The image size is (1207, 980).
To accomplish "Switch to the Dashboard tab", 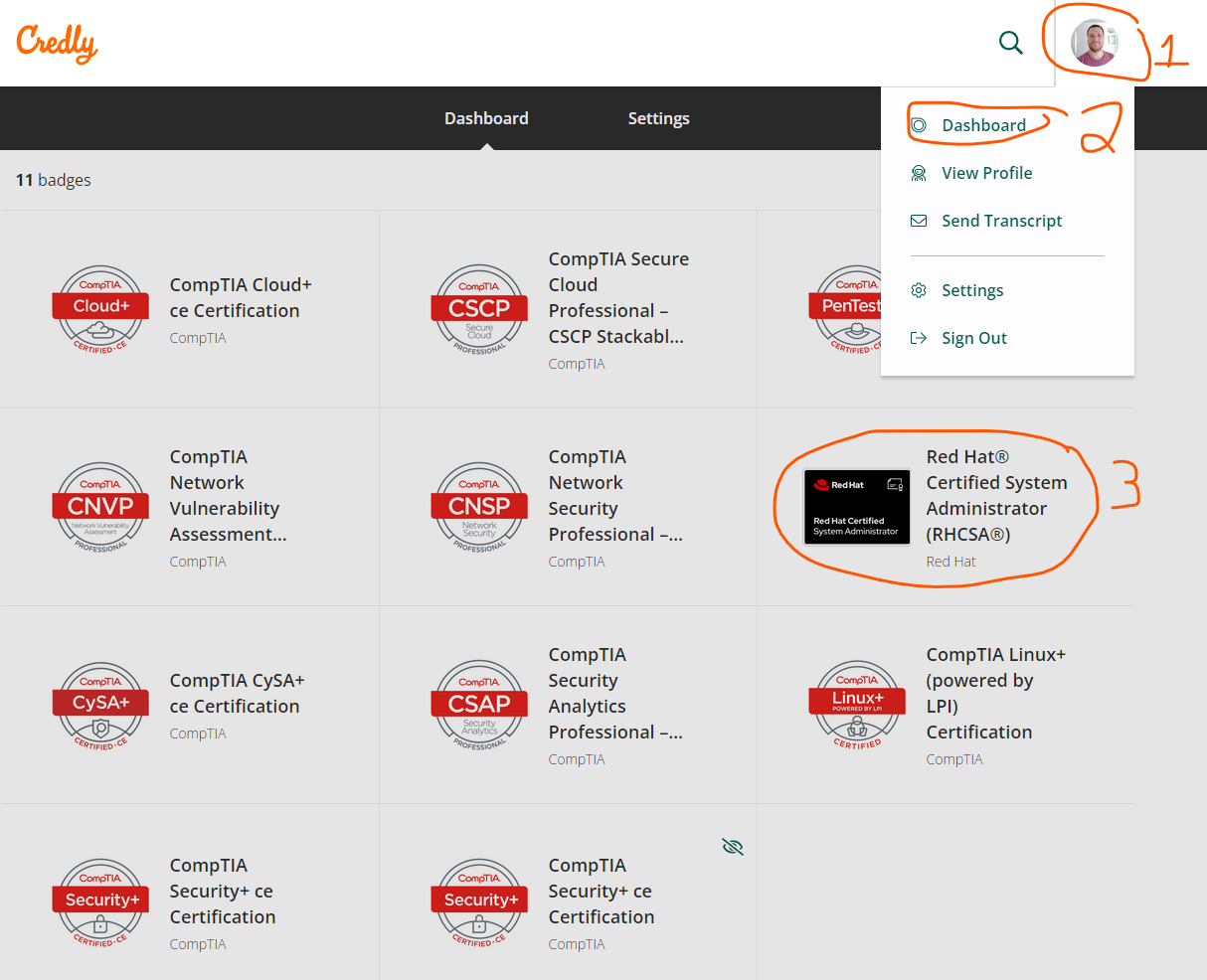I will (486, 118).
